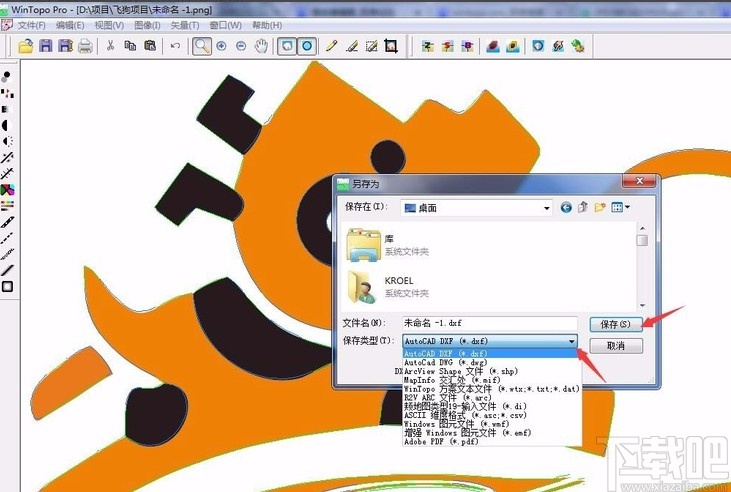Click the red S vectorise icon
731x492 pixels.
coord(448,46)
